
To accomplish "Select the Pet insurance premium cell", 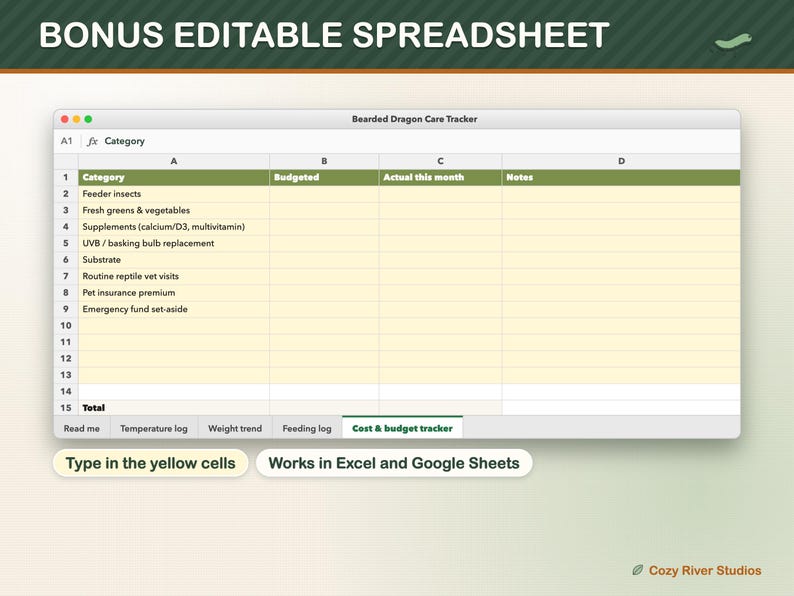I will coord(174,293).
